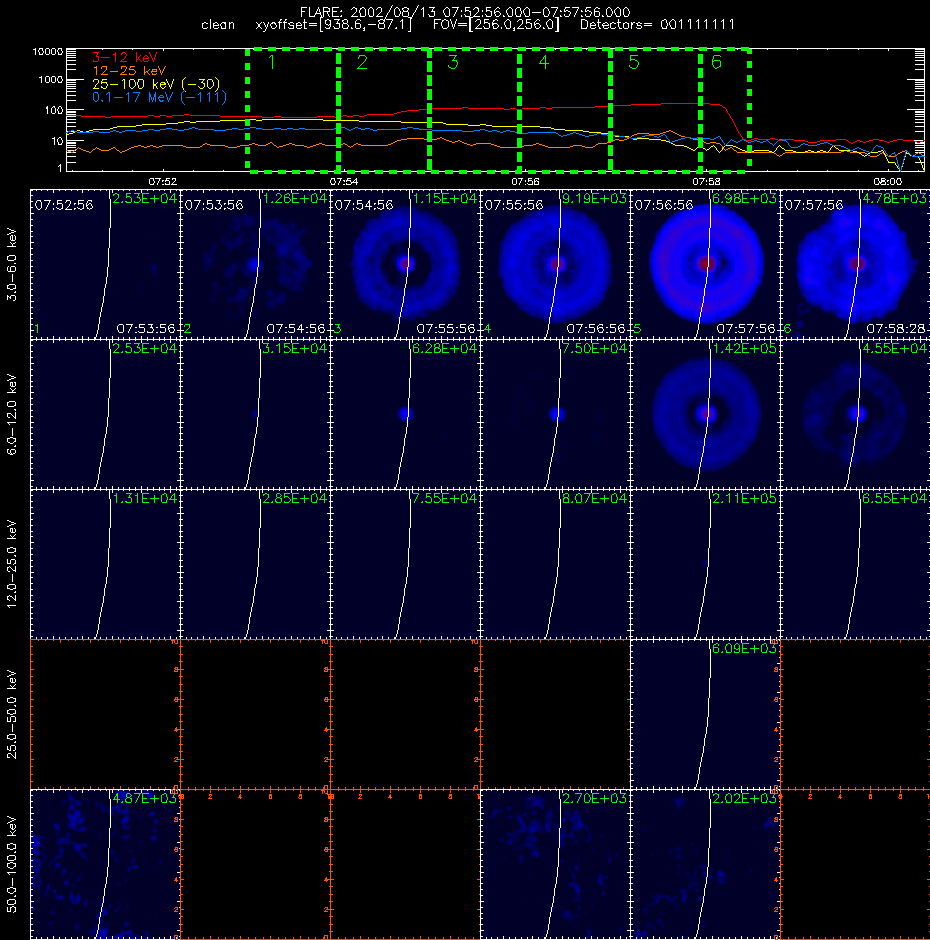Click the xyoffset=[938.6,-87.1] text
The height and width of the screenshot is (940, 930).
(x=334, y=25)
